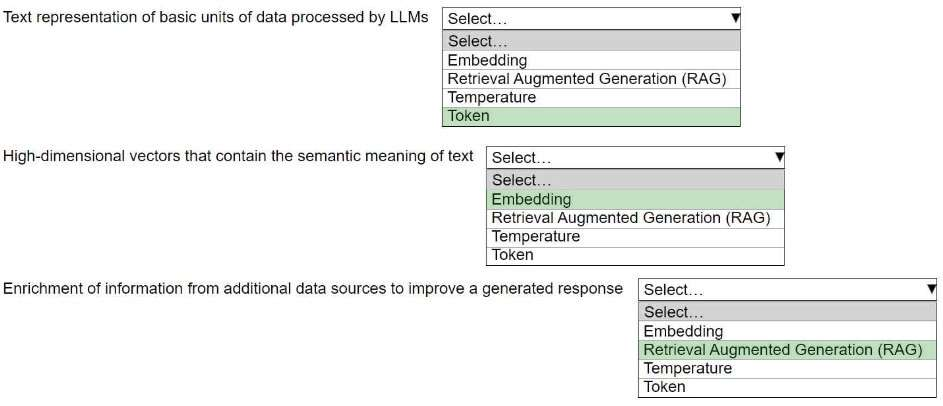Open the third dropdown arrow for enrichment
Image resolution: width=943 pixels, height=406 pixels.
931,289
